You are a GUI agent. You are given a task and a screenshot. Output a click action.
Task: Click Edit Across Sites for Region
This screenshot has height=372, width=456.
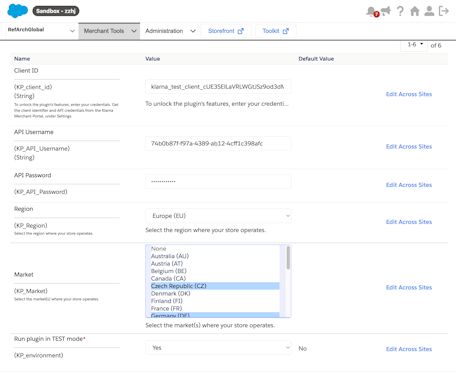pyautogui.click(x=409, y=222)
